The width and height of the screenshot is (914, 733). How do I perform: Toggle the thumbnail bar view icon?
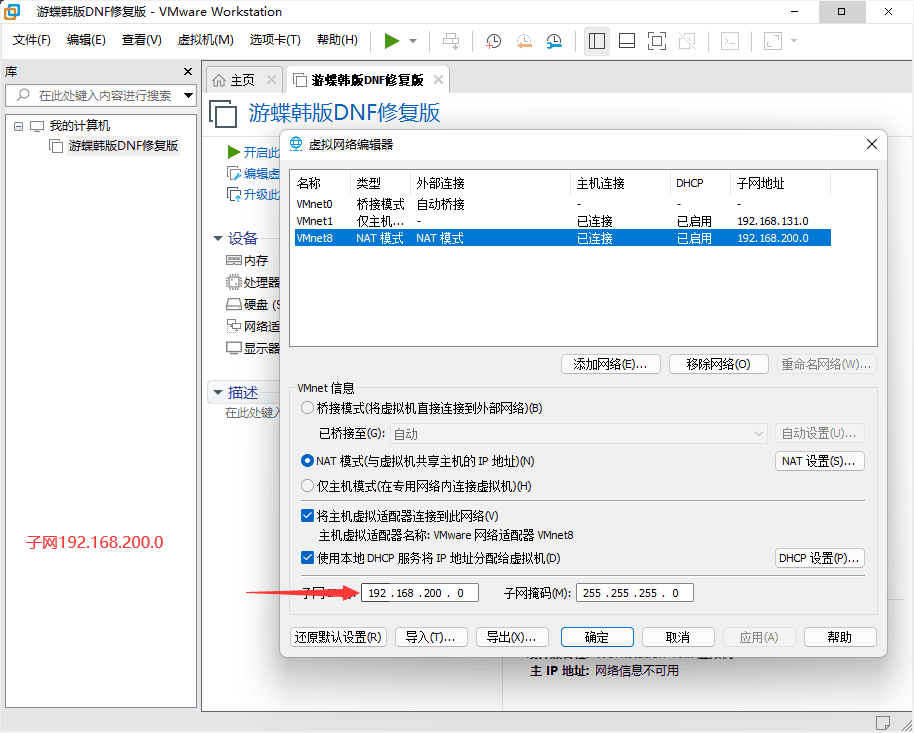(x=627, y=41)
